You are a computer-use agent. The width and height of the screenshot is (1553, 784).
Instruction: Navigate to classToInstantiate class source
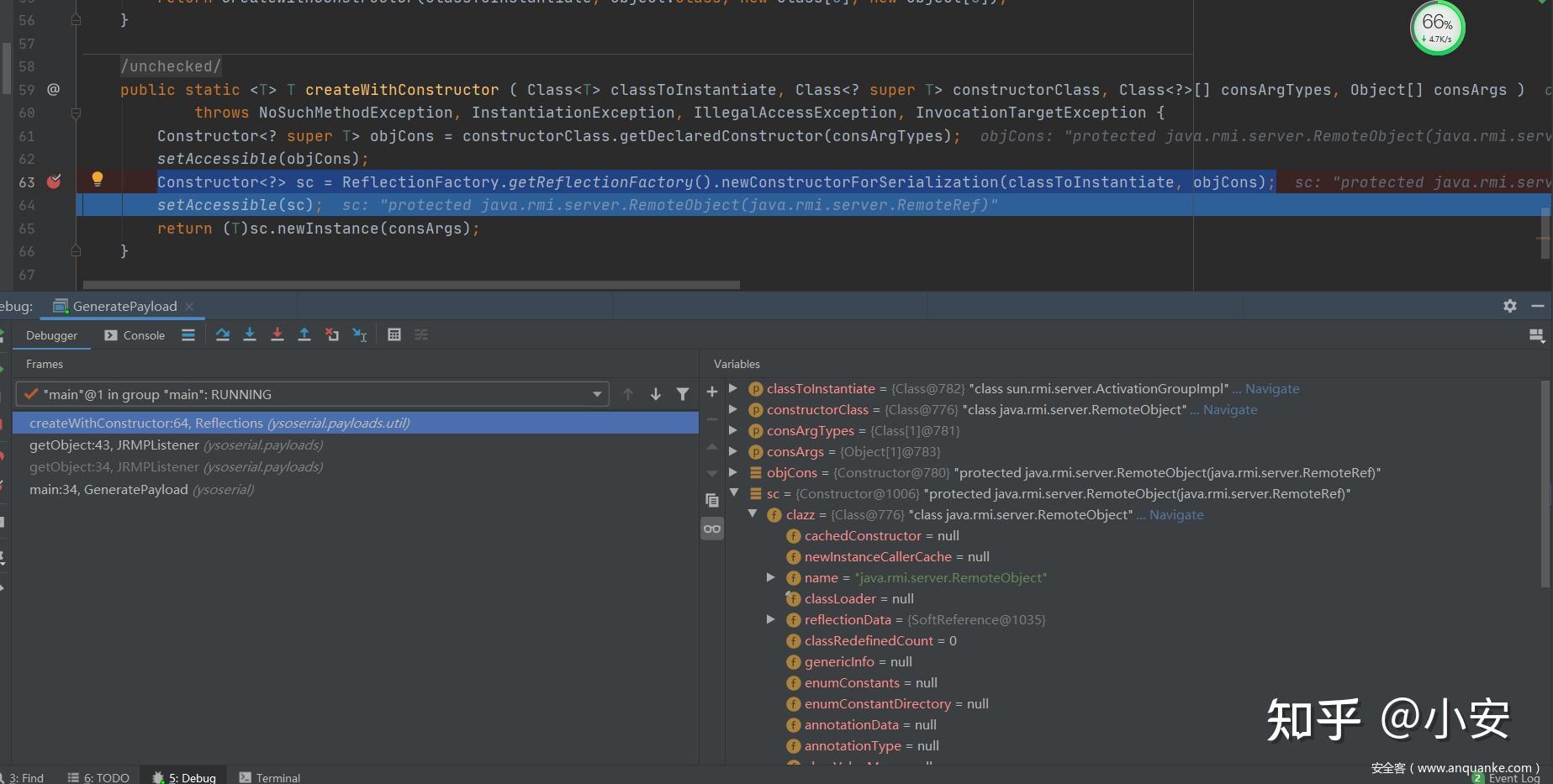click(x=1272, y=388)
